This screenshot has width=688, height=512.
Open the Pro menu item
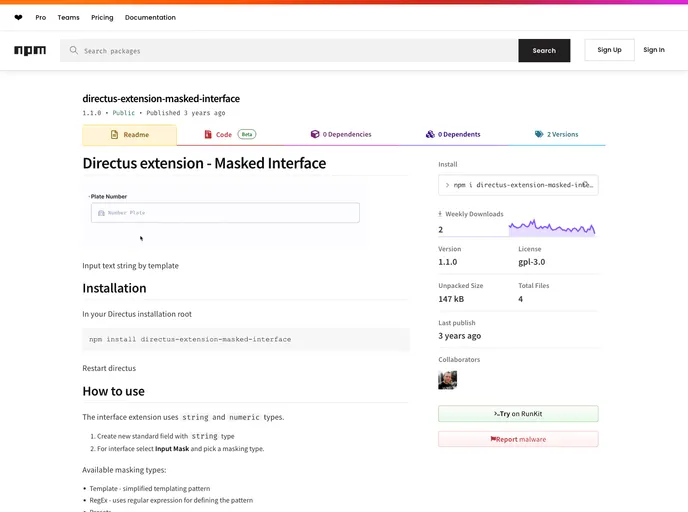pyautogui.click(x=41, y=18)
